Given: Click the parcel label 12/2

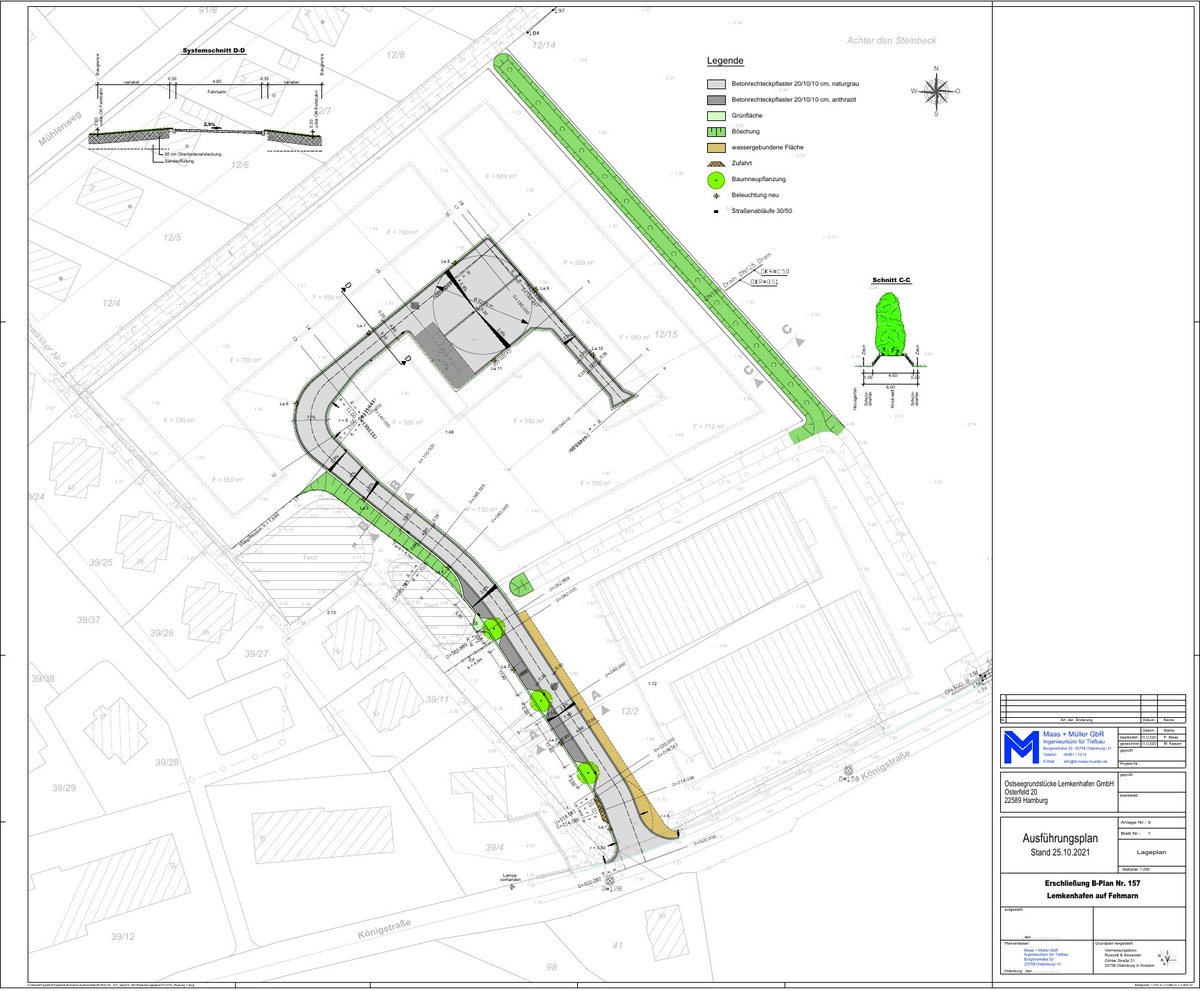Looking at the screenshot, I should tap(630, 709).
